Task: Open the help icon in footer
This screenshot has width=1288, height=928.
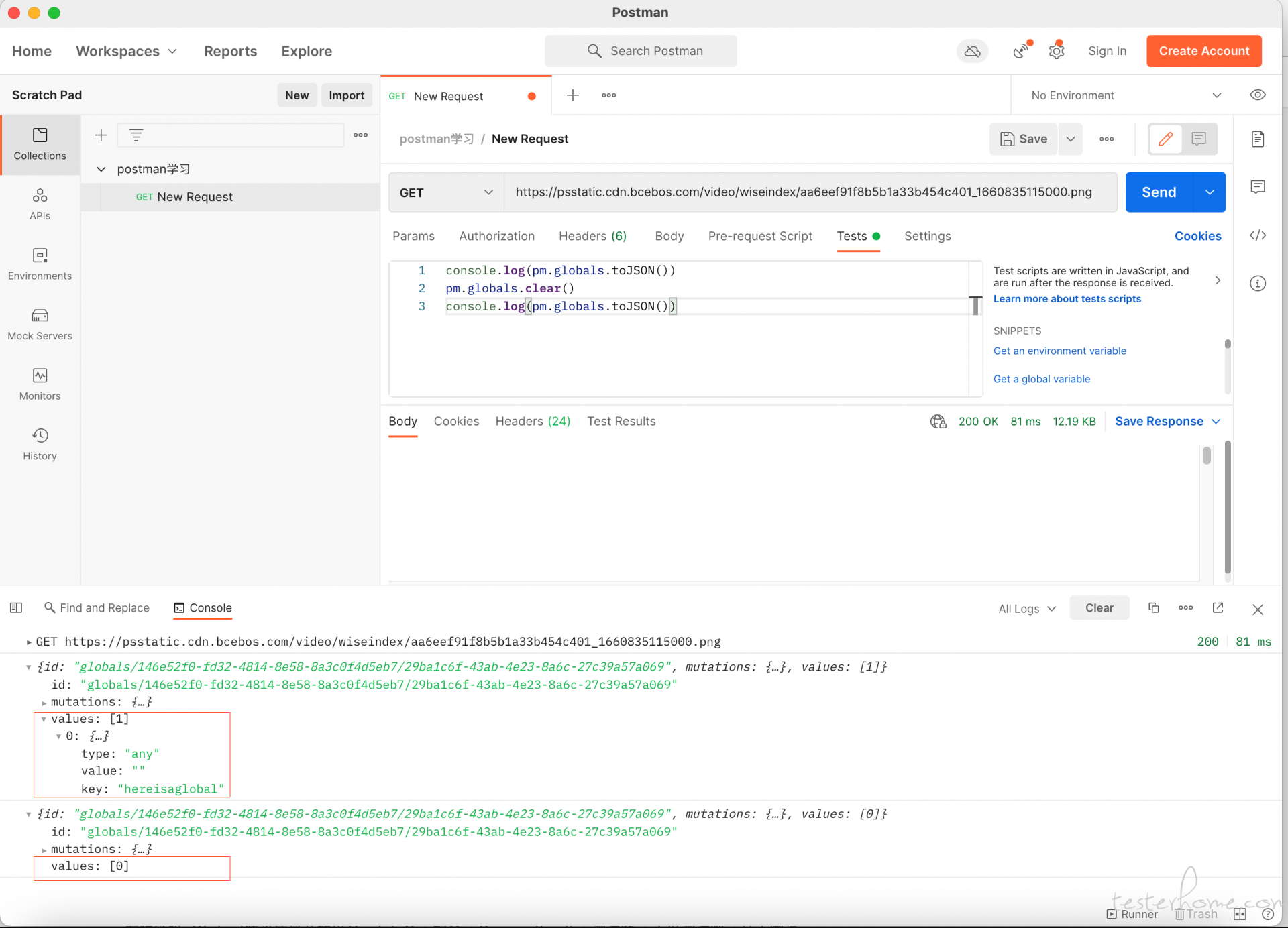Action: (x=1267, y=914)
